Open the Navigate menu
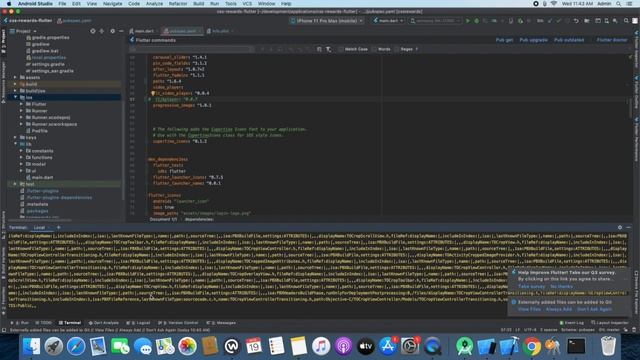Image resolution: width=640 pixels, height=360 pixels. (x=112, y=4)
